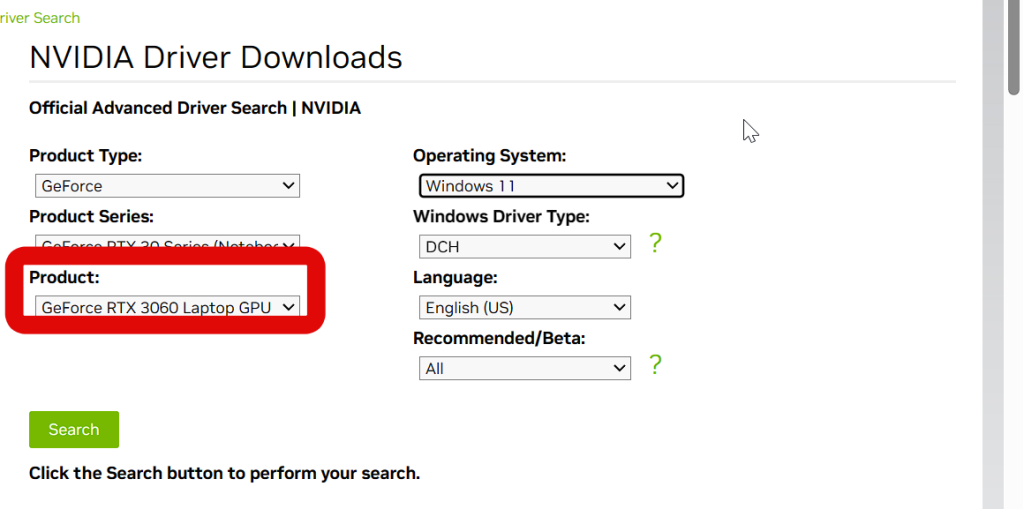Expand the Recommended/Beta dropdown showing All
The height and width of the screenshot is (509, 1024).
pyautogui.click(x=525, y=369)
